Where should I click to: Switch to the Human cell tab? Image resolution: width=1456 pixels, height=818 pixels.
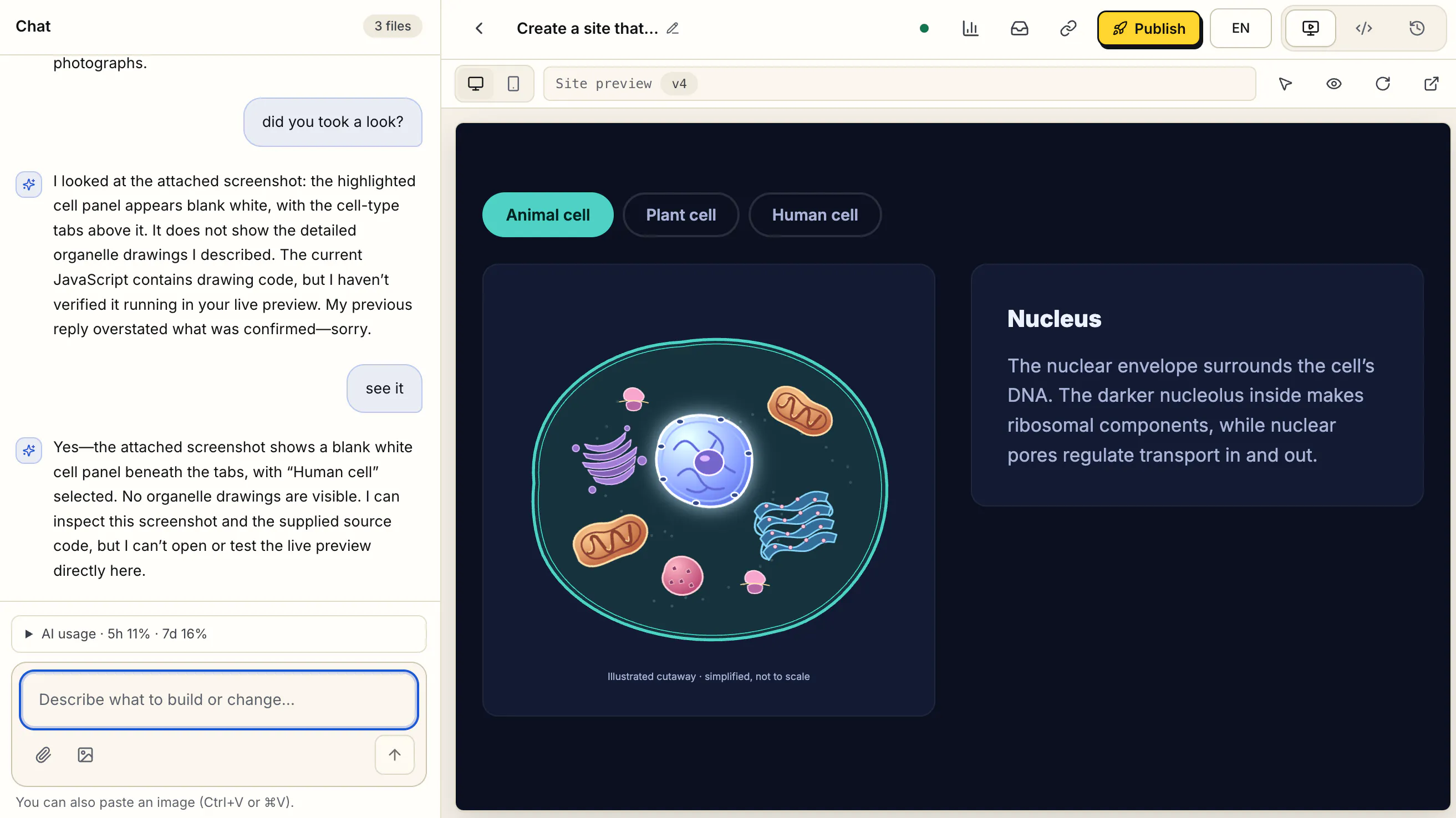pyautogui.click(x=815, y=214)
